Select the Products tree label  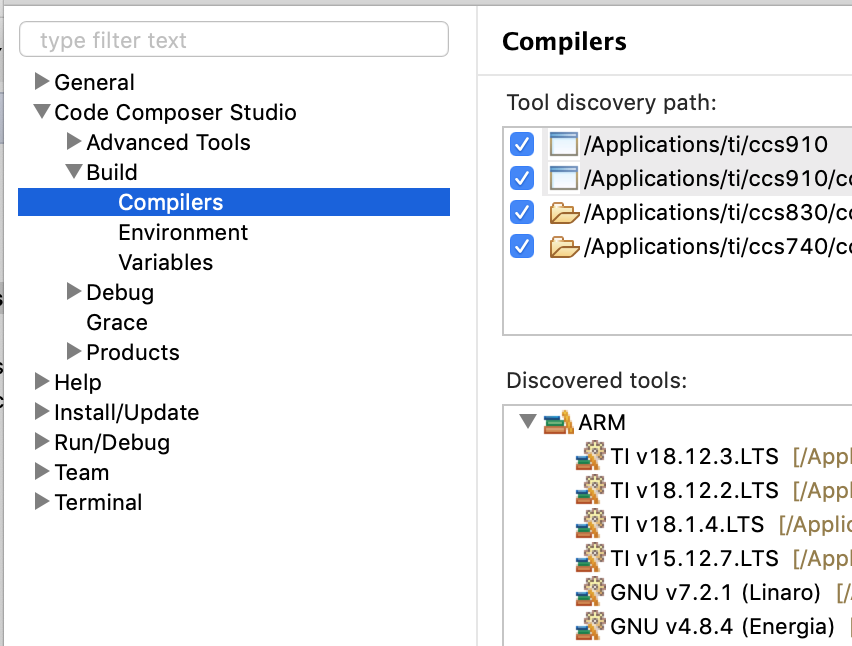click(x=133, y=353)
